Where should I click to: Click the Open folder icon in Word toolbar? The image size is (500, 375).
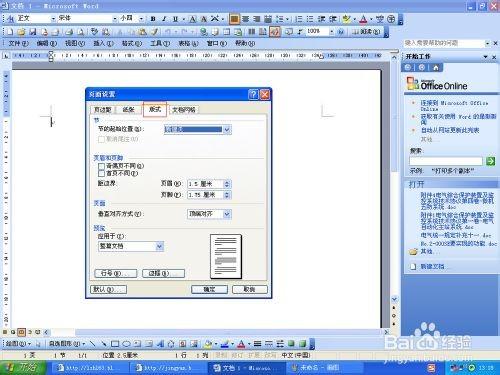(21, 32)
